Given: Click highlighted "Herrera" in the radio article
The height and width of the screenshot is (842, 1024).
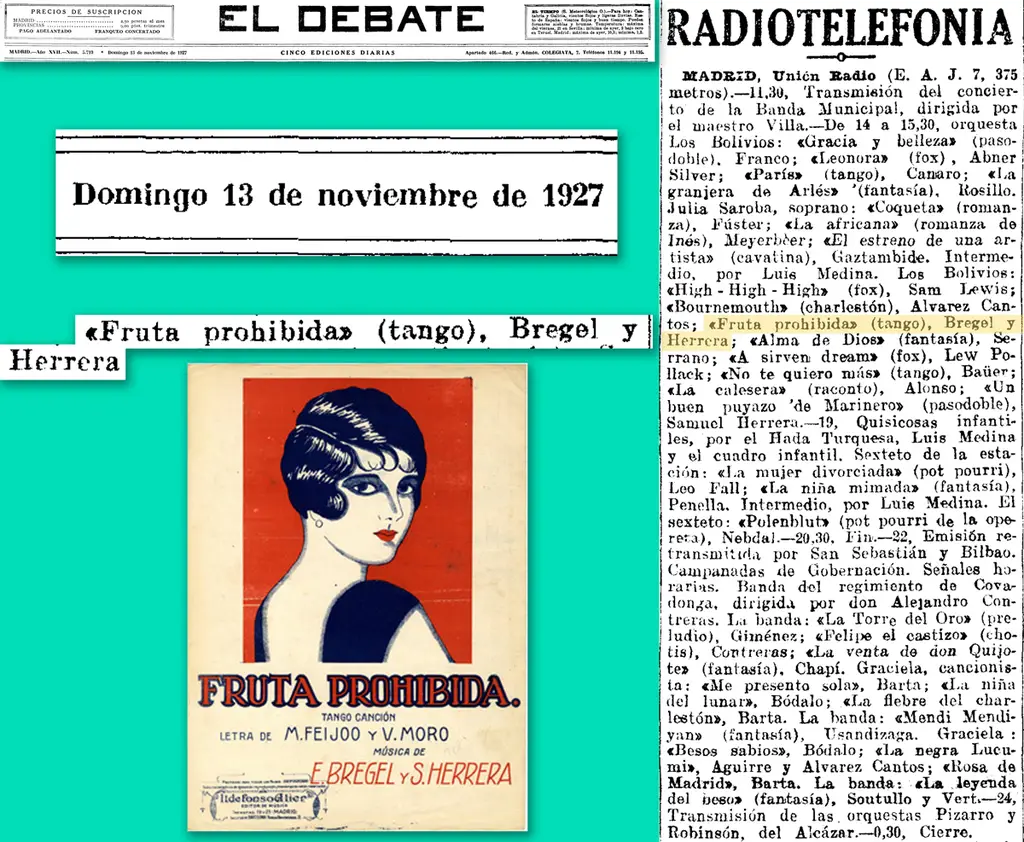Looking at the screenshot, I should pos(697,340).
